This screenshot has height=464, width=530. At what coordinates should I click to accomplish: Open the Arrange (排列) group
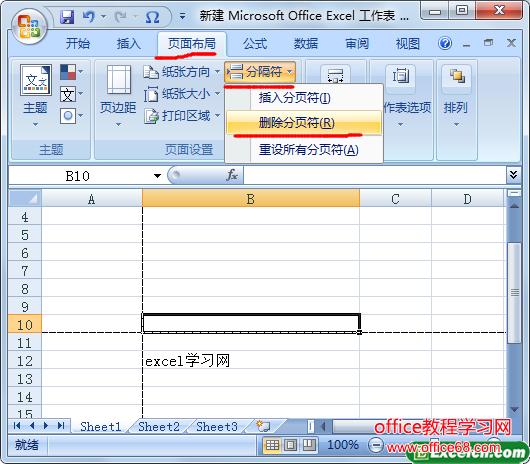tap(456, 96)
